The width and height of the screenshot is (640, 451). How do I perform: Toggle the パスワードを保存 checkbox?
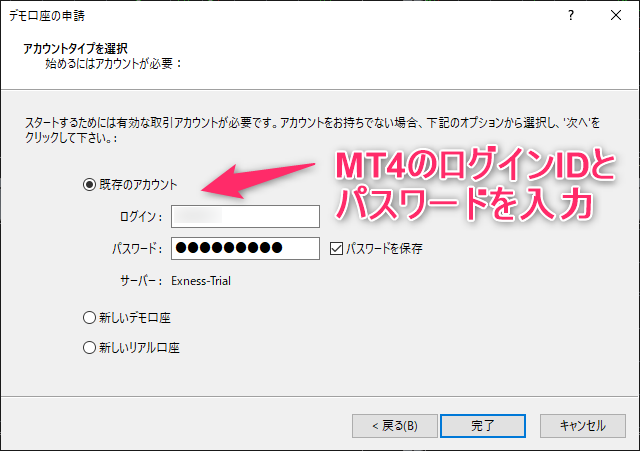click(336, 248)
